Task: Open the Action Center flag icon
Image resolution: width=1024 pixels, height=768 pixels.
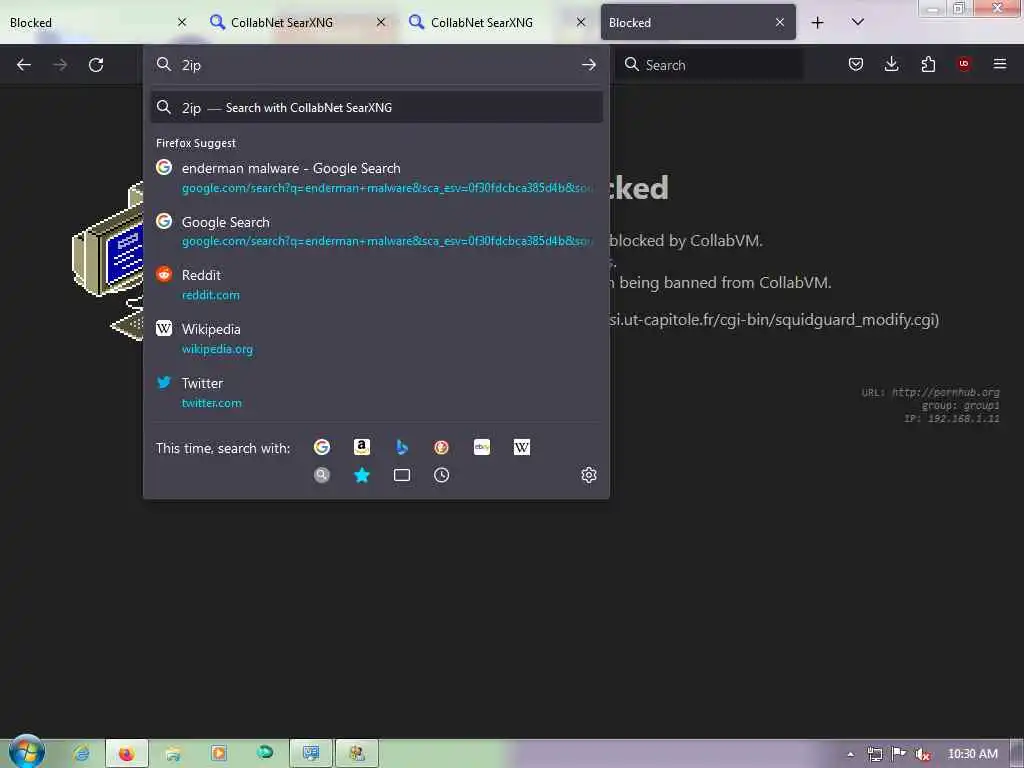Action: click(x=898, y=754)
